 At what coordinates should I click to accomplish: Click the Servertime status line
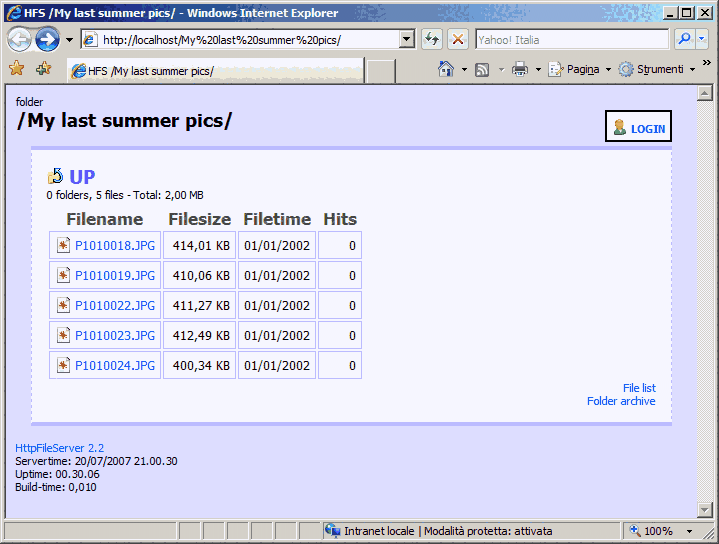(x=96, y=461)
